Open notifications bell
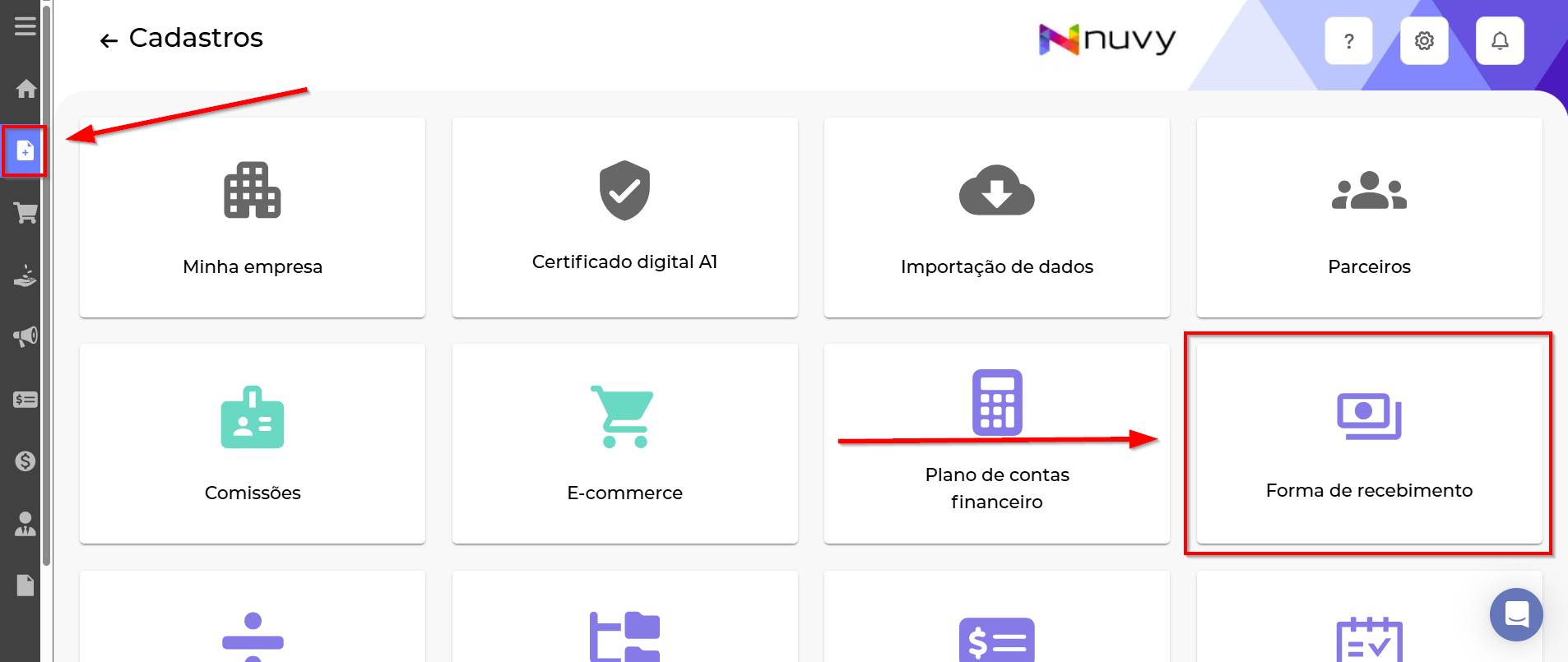Viewport: 1568px width, 662px height. [x=1500, y=41]
